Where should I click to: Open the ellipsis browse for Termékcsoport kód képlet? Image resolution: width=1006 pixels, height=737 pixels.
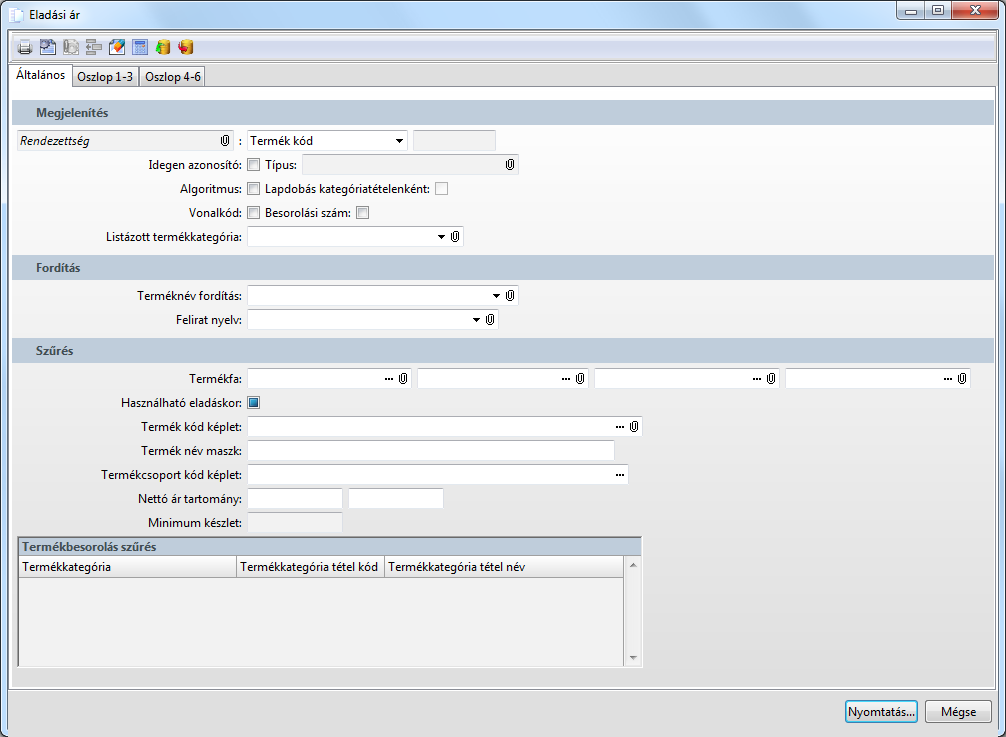[x=620, y=475]
